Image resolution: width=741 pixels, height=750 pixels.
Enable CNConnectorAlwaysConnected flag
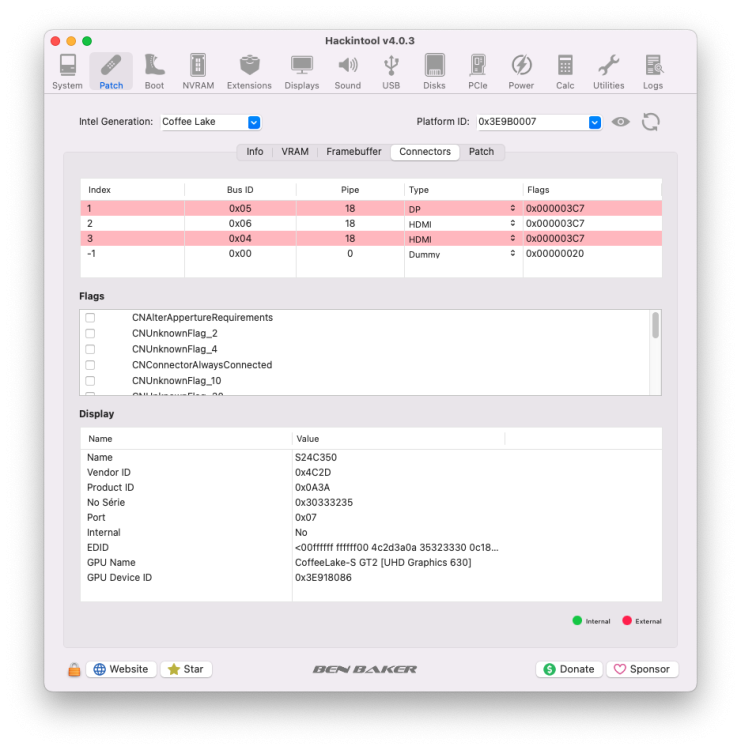pyautogui.click(x=90, y=365)
